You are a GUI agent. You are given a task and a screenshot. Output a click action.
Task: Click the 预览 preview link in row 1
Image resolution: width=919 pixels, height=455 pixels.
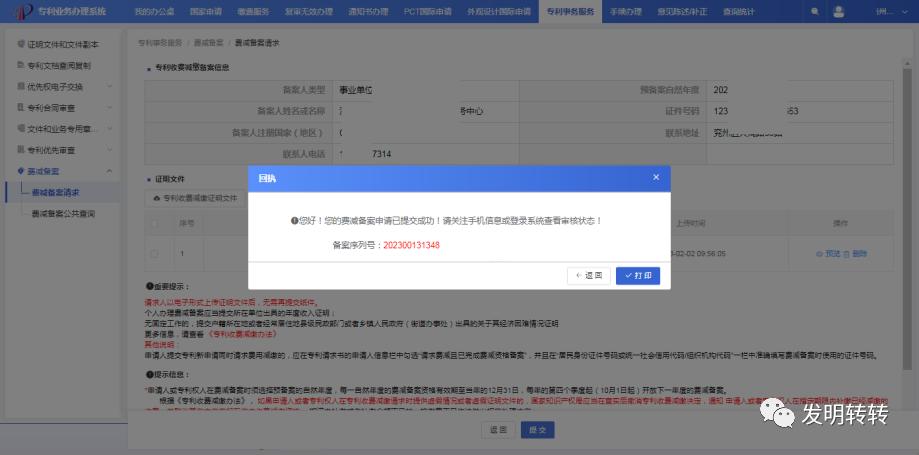point(833,254)
